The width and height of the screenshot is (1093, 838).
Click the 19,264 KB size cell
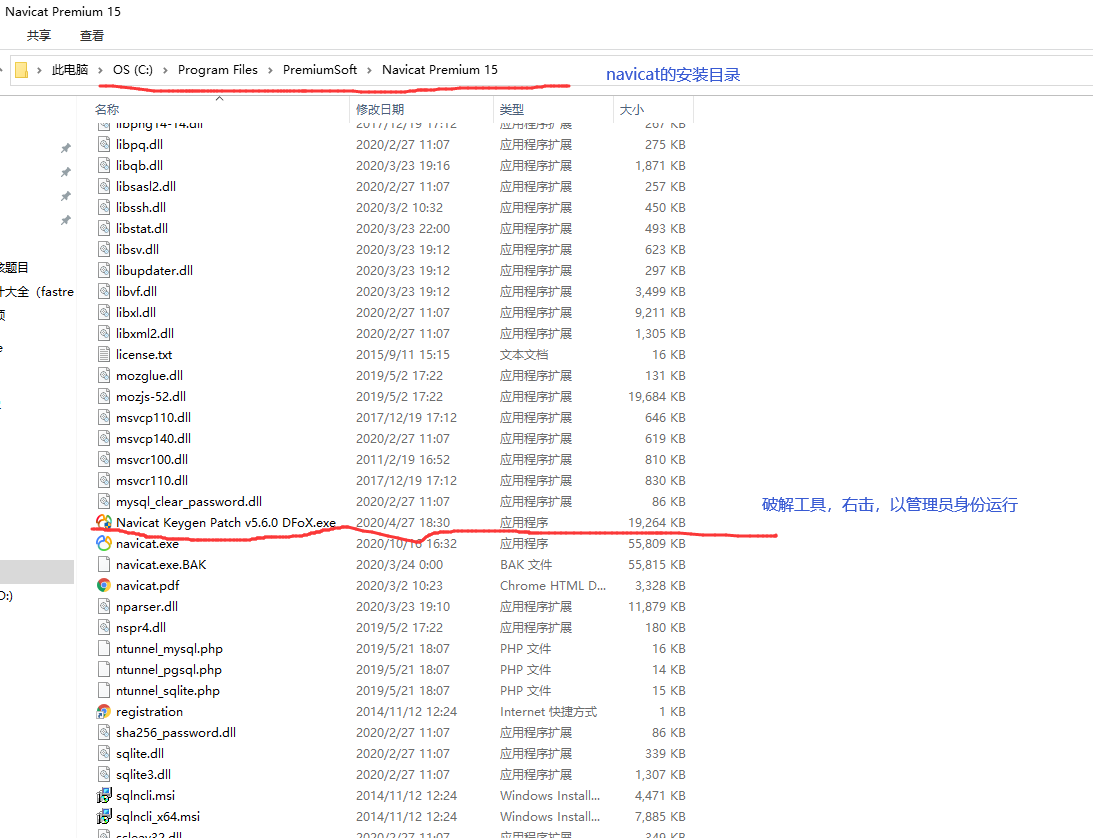[657, 522]
